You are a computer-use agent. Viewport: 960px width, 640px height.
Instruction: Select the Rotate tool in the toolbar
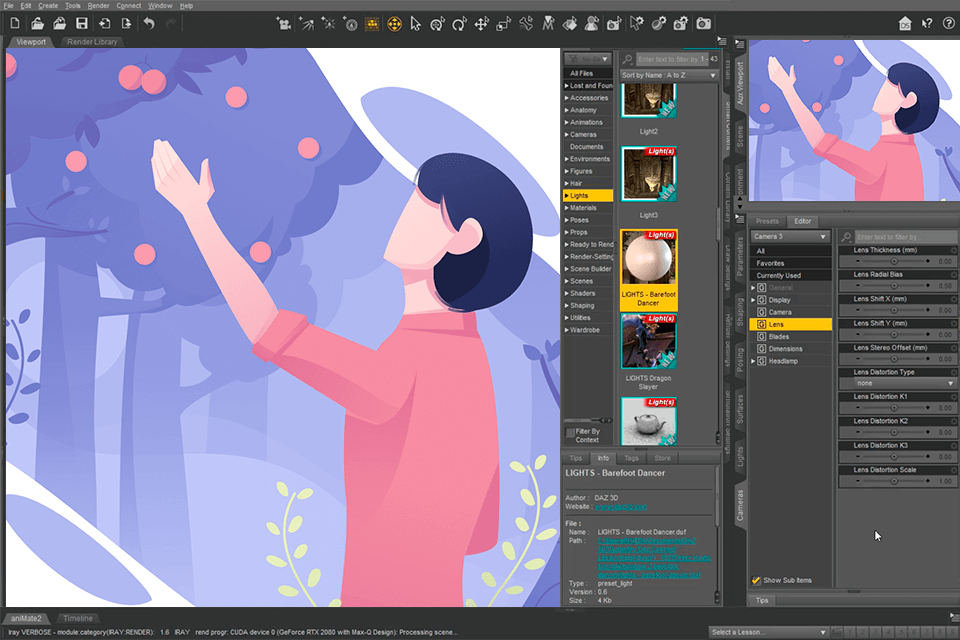(458, 23)
